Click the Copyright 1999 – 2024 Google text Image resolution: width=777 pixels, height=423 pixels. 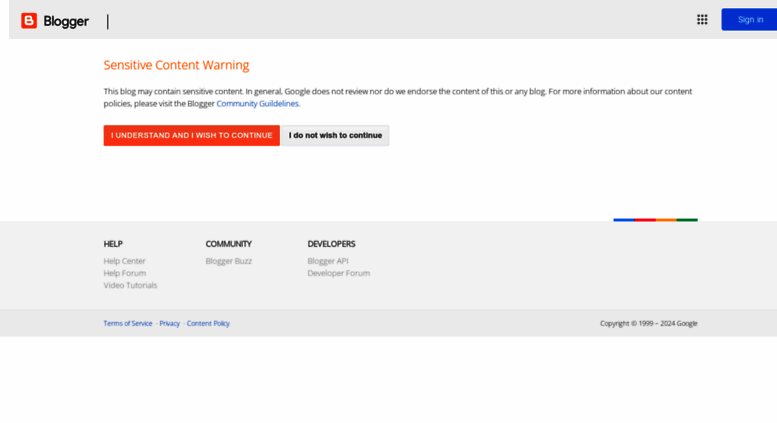click(649, 323)
